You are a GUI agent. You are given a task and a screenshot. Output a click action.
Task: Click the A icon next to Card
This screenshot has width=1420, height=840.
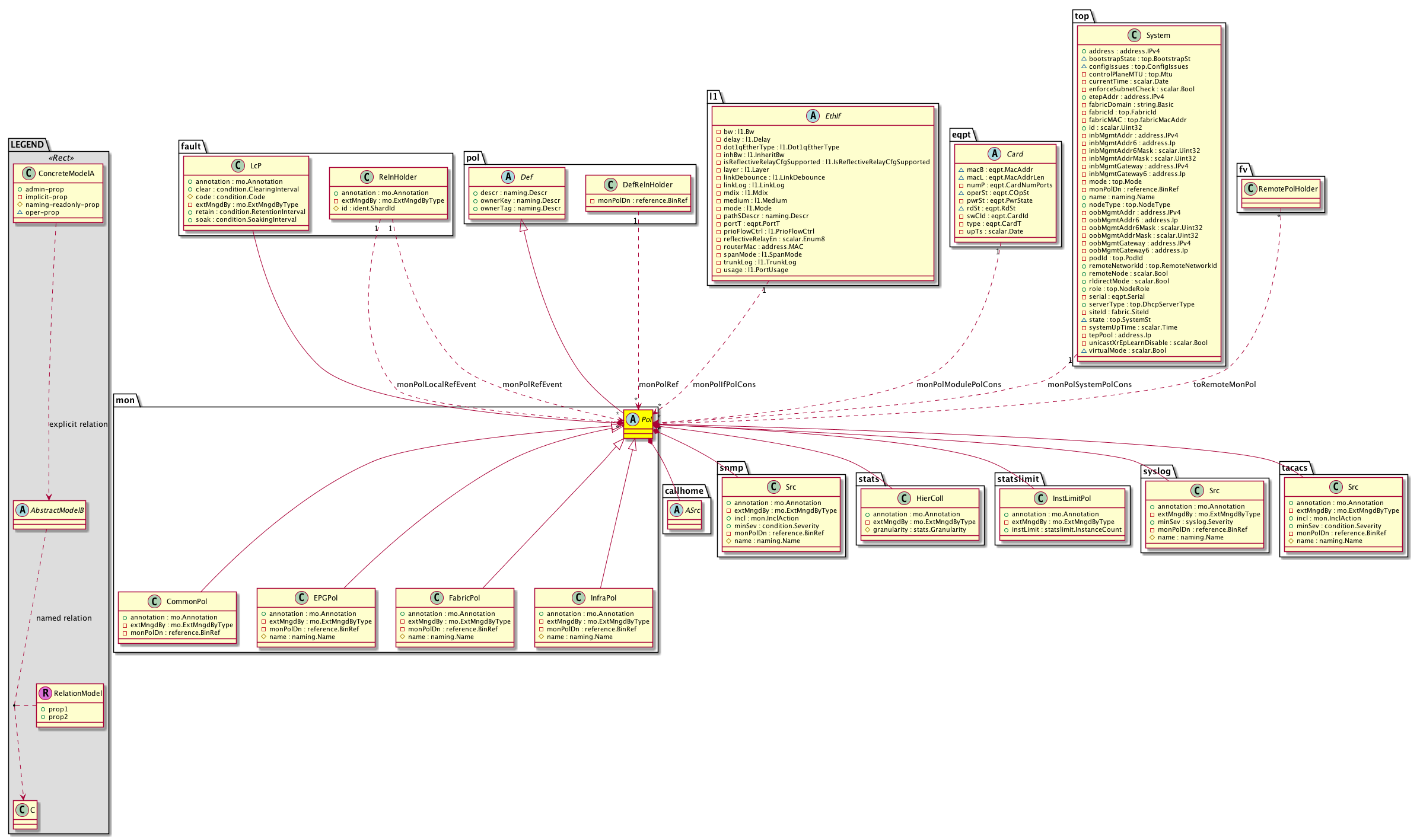coord(995,154)
